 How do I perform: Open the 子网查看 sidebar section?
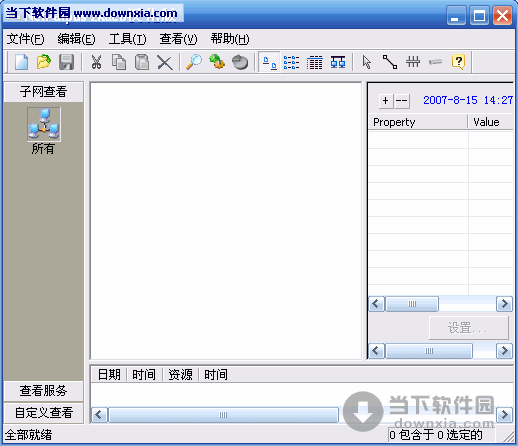(44, 92)
